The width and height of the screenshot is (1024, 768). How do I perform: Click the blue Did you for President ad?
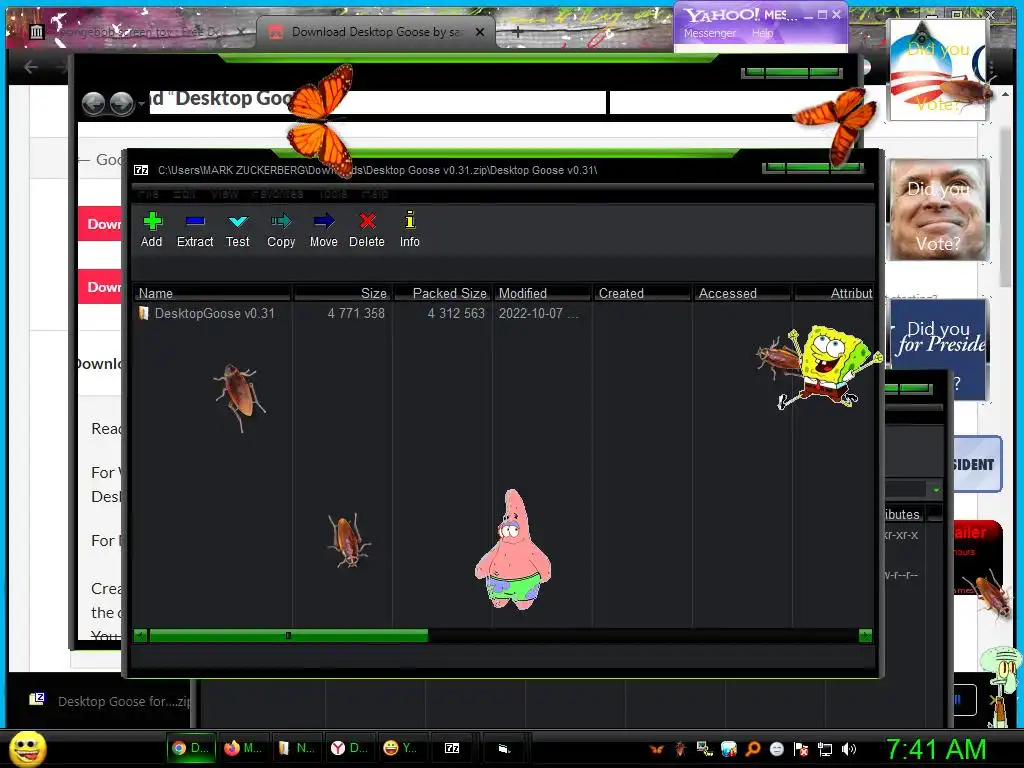click(x=938, y=350)
